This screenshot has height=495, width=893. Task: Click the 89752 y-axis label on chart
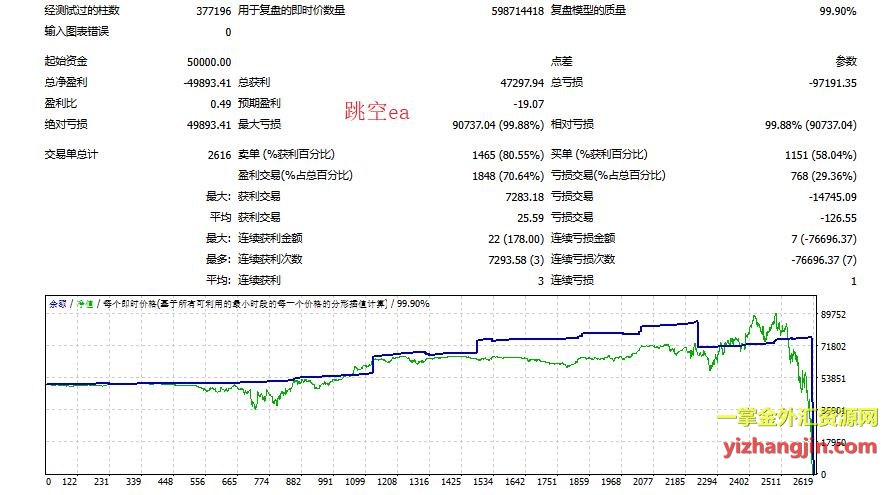click(x=836, y=314)
